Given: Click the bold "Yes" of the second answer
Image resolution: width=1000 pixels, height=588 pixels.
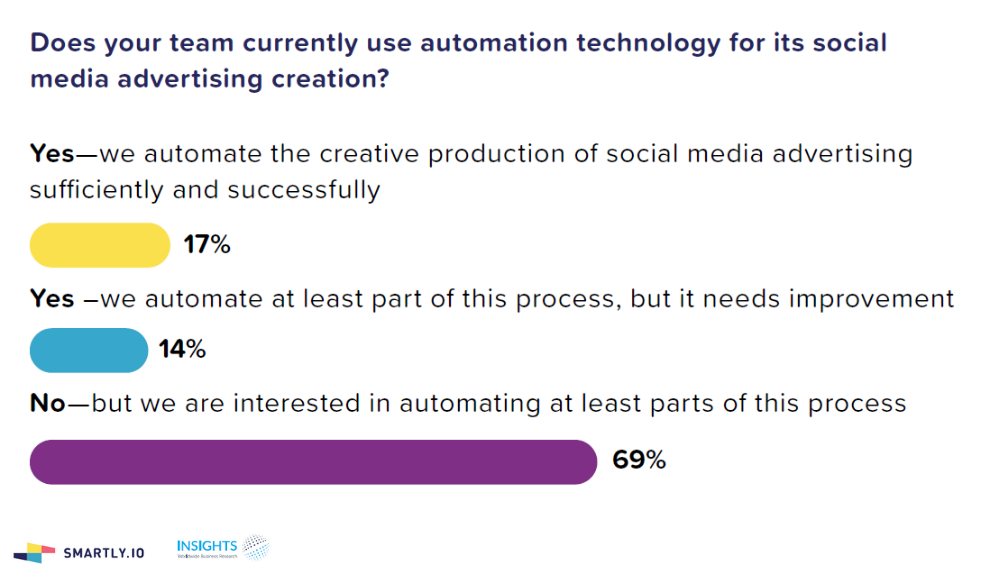Looking at the screenshot, I should (x=52, y=298).
